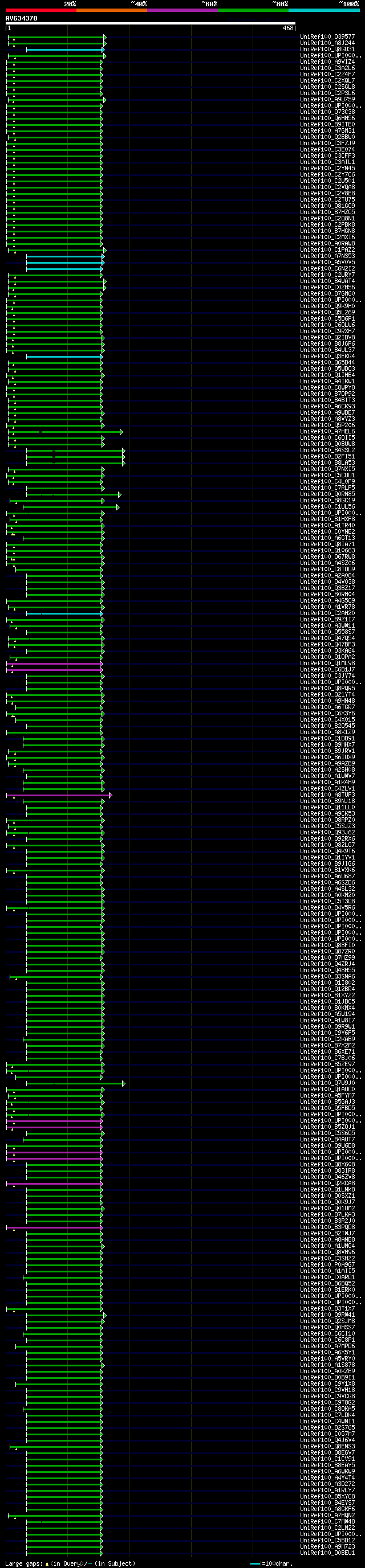Viewport: 365px width, 1568px height.
Task: Open hit UniRef100_Q39577
Action: click(327, 37)
